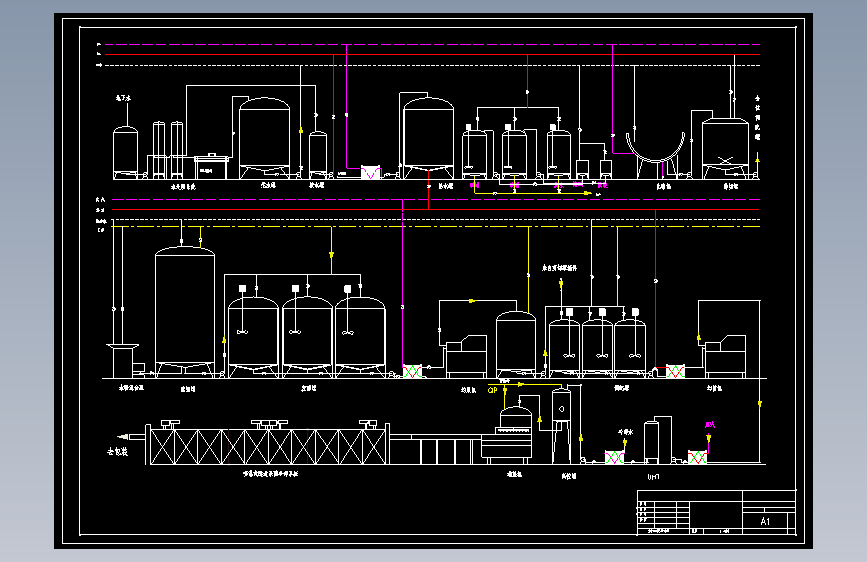Select the long cross-braced tunnel conveyor
867x562 pixels.
[268, 444]
